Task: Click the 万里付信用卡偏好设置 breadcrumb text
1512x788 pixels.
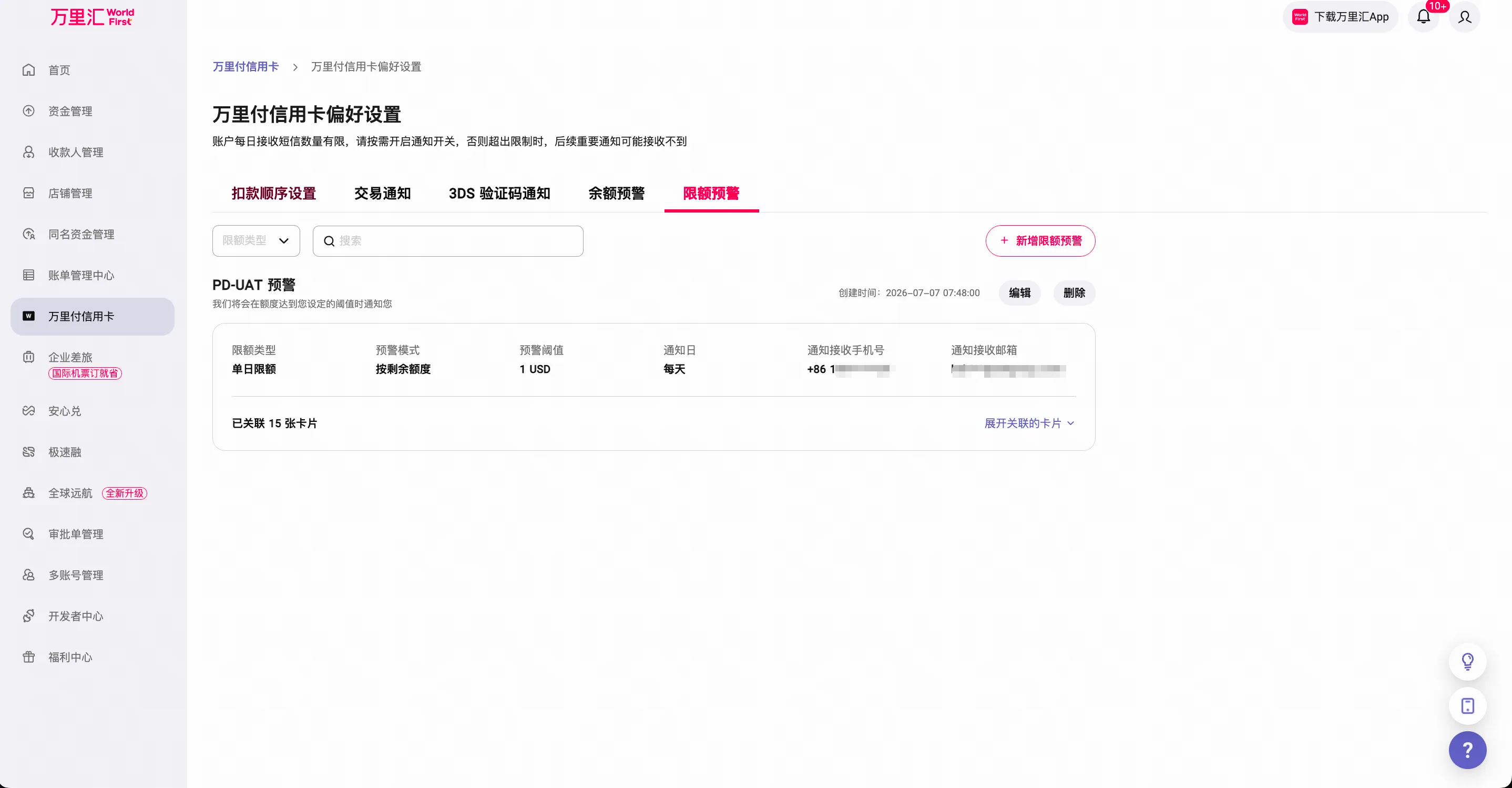Action: [366, 67]
